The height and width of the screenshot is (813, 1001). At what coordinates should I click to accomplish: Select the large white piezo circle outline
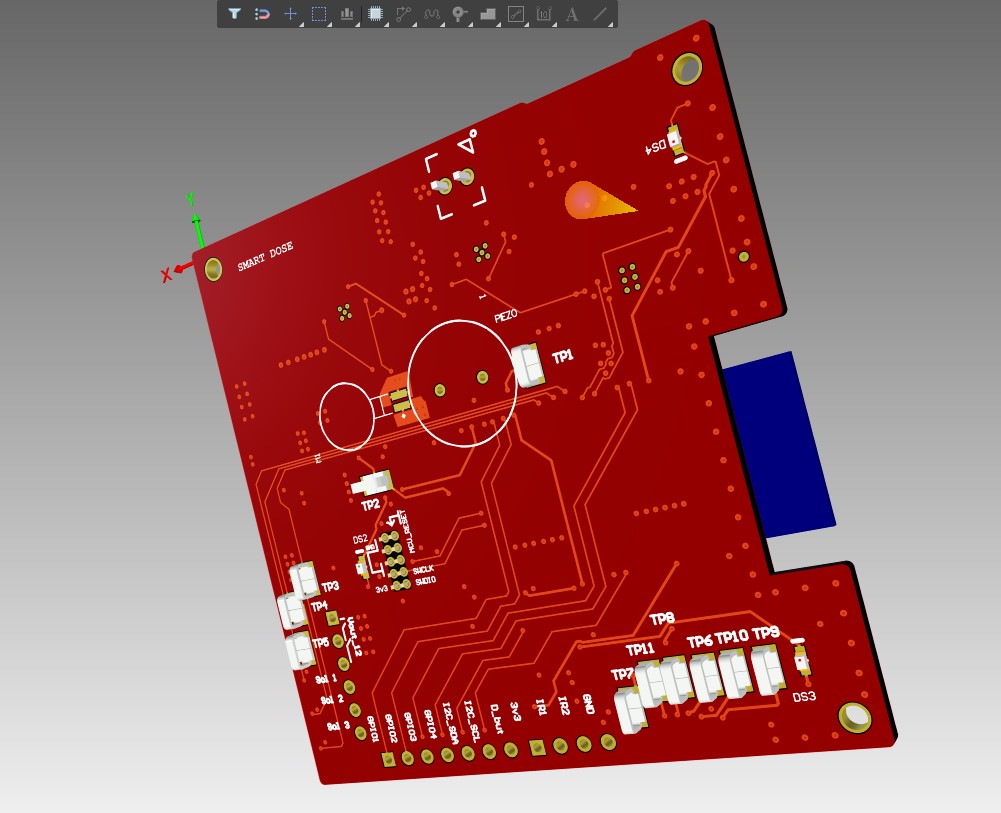[x=462, y=383]
